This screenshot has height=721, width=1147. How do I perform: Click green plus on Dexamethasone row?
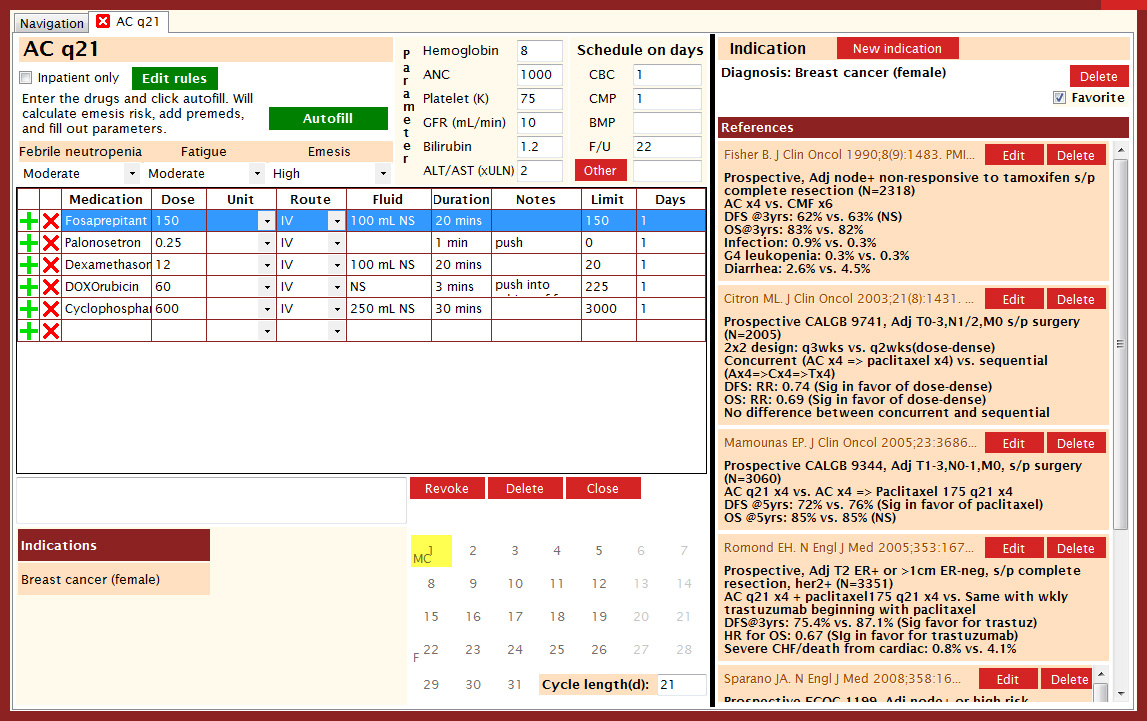click(x=29, y=265)
